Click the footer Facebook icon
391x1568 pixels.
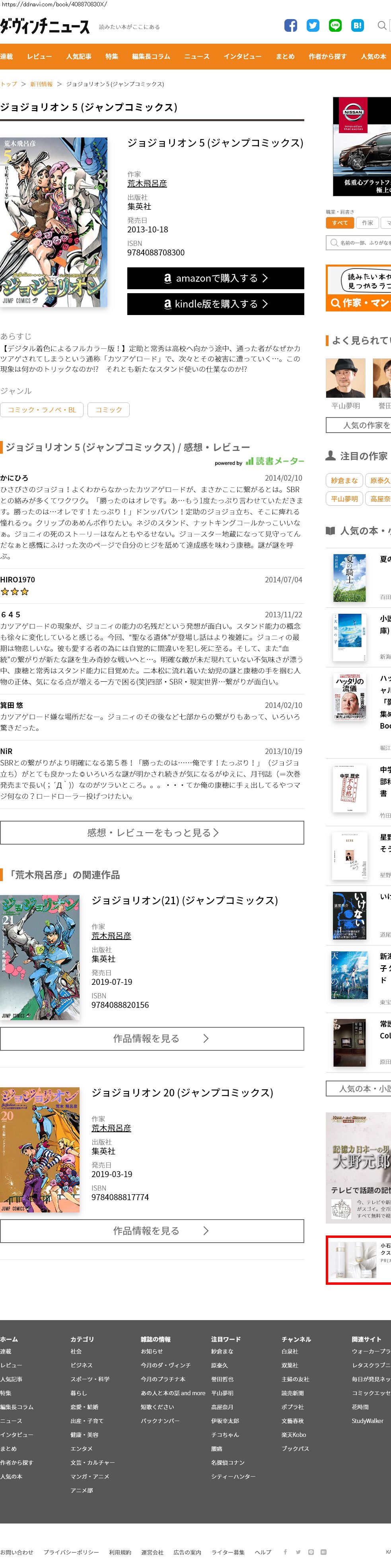(x=285, y=1552)
